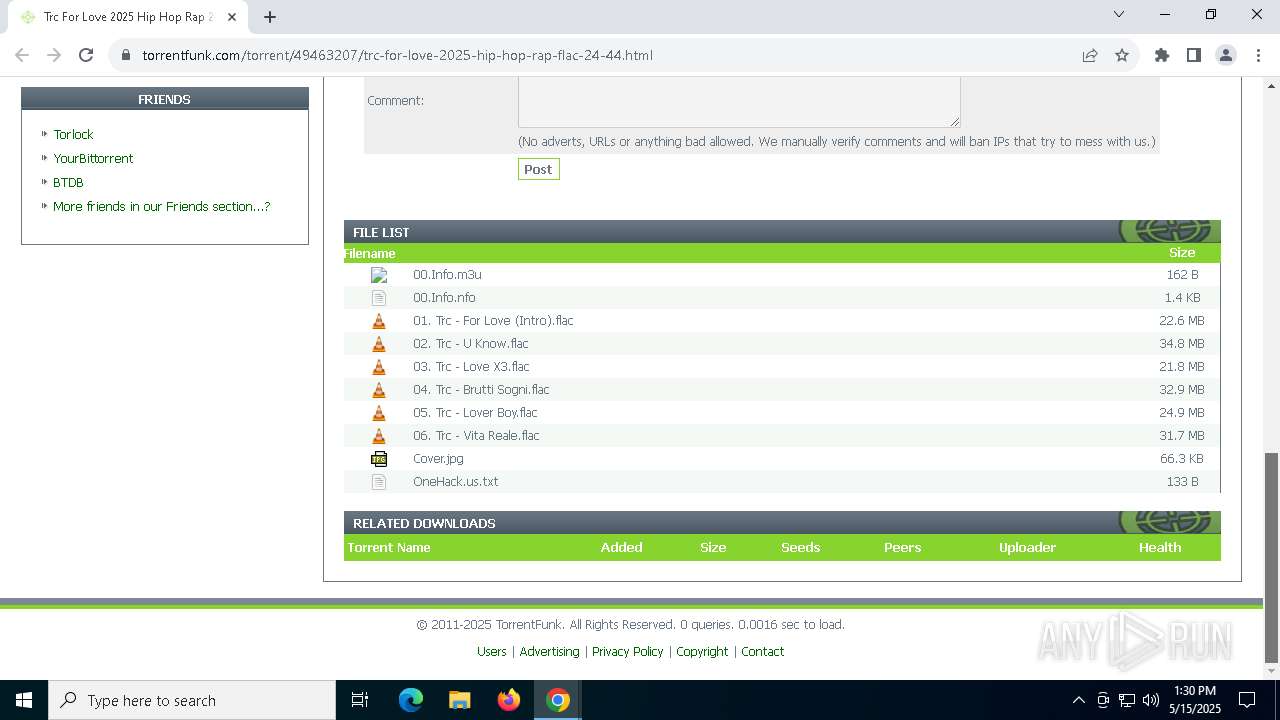Open the Contact footer link
Screen dimensions: 1280x720
pyautogui.click(x=762, y=651)
